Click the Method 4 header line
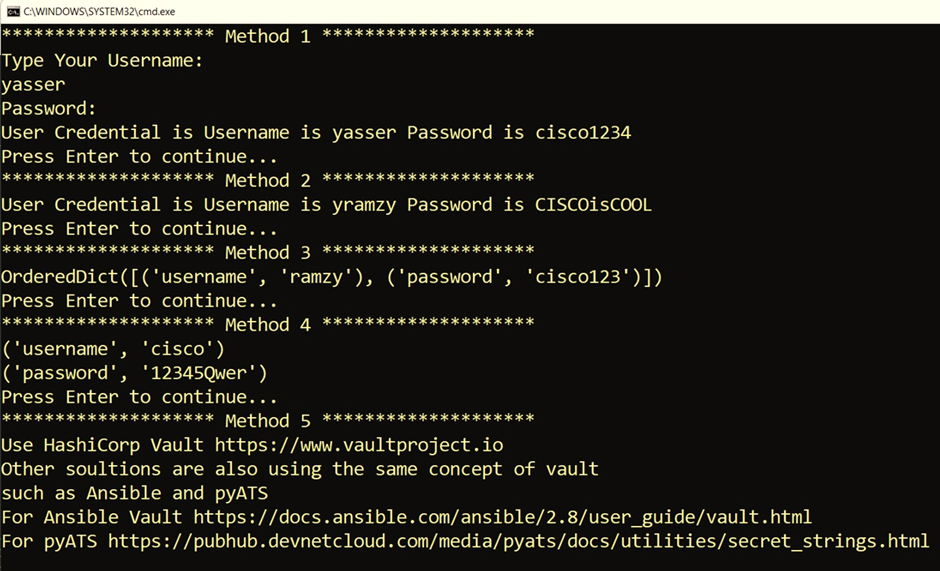940x571 pixels. [x=267, y=324]
